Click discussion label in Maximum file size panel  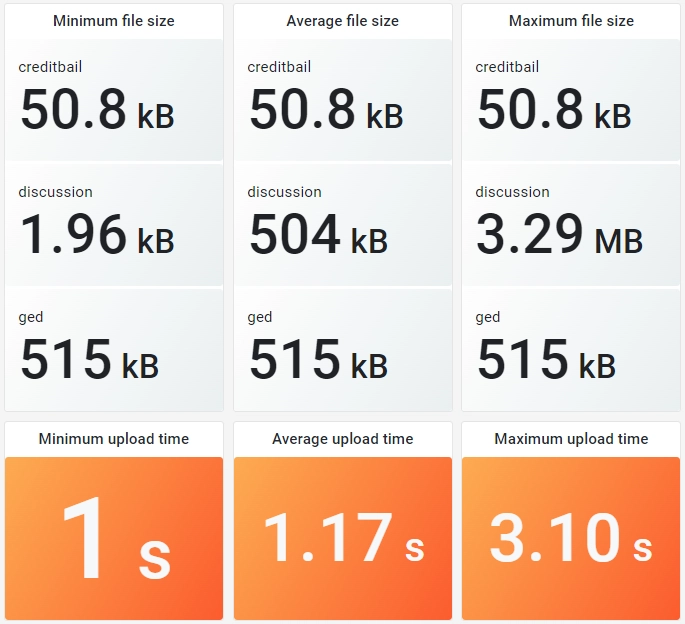512,192
